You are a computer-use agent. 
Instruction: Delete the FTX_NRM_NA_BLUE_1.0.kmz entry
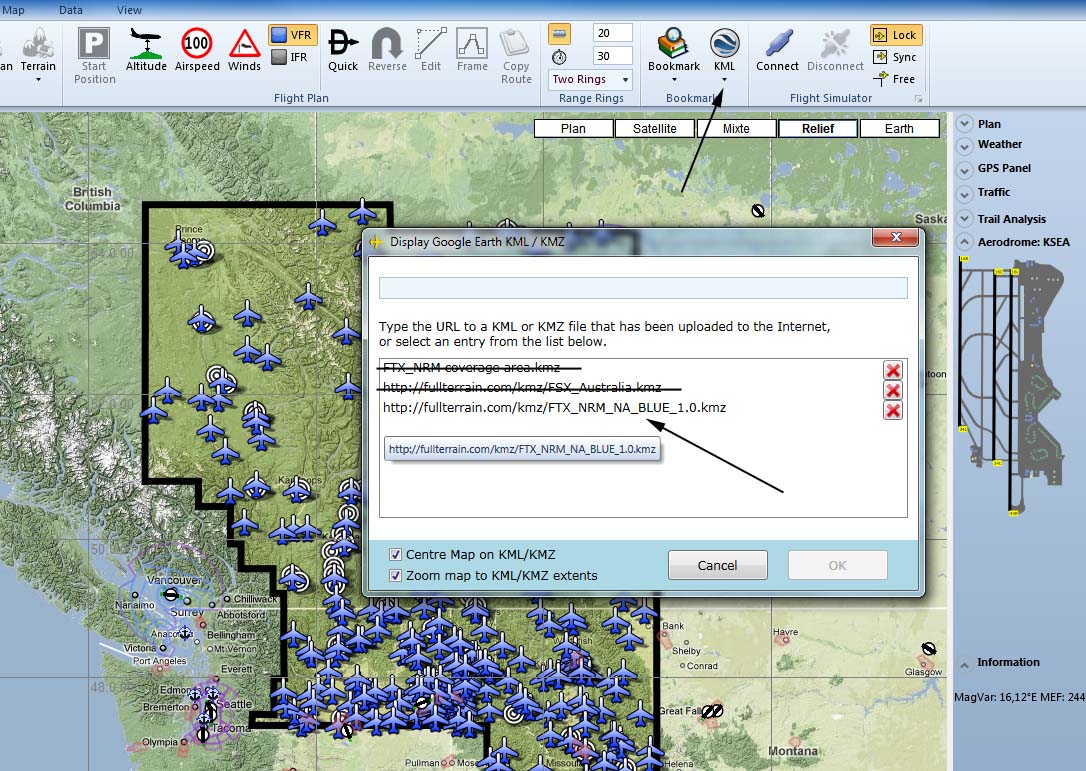(x=893, y=411)
